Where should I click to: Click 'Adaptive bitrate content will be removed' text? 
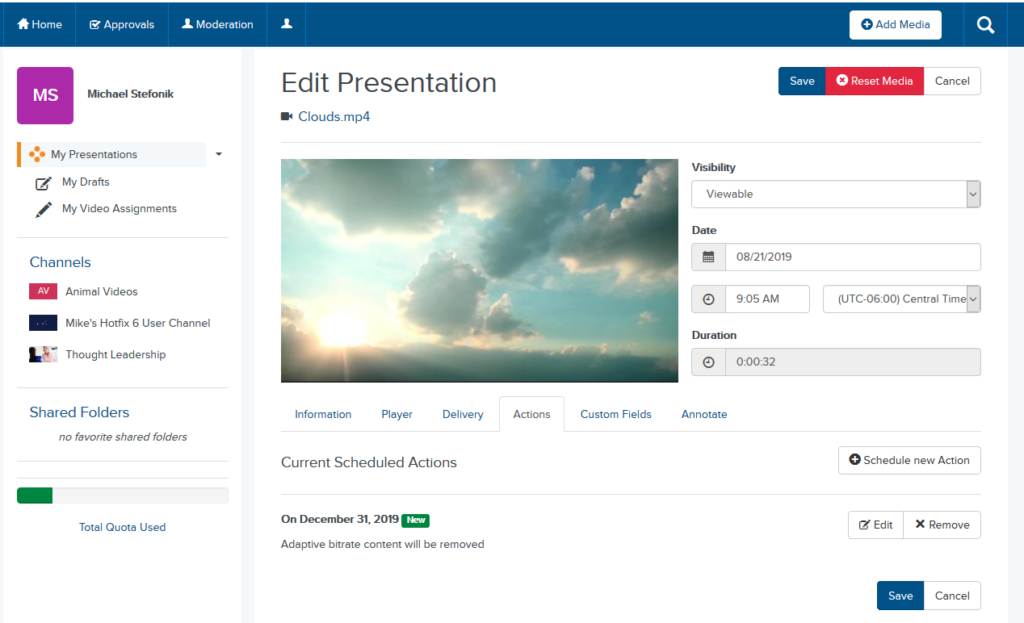(x=383, y=545)
